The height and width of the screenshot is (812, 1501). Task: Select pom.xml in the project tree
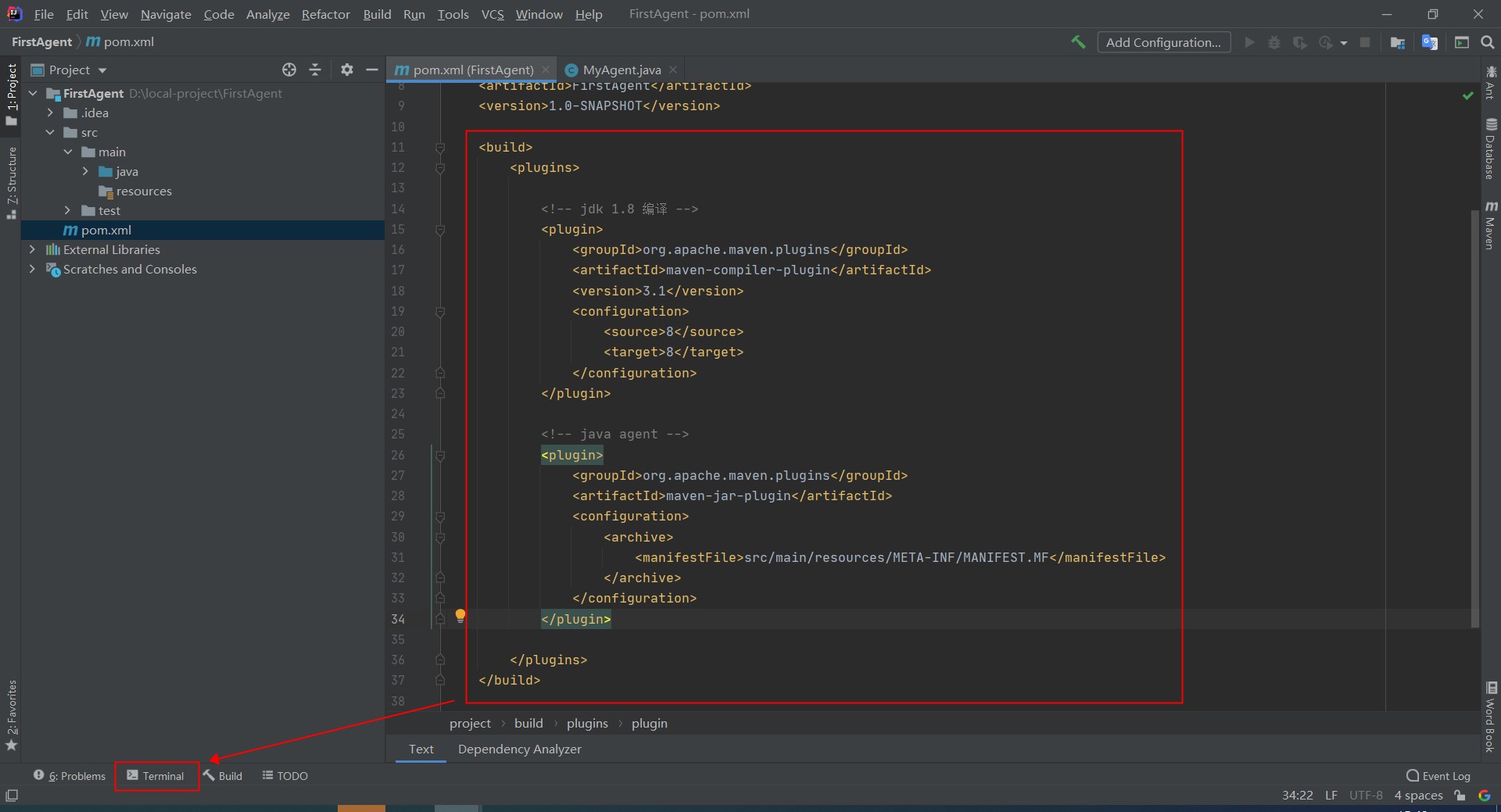[x=202, y=230]
